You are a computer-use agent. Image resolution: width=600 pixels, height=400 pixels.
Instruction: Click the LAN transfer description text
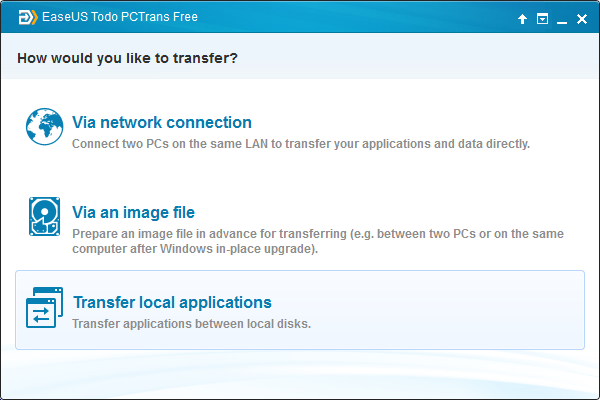pos(301,144)
